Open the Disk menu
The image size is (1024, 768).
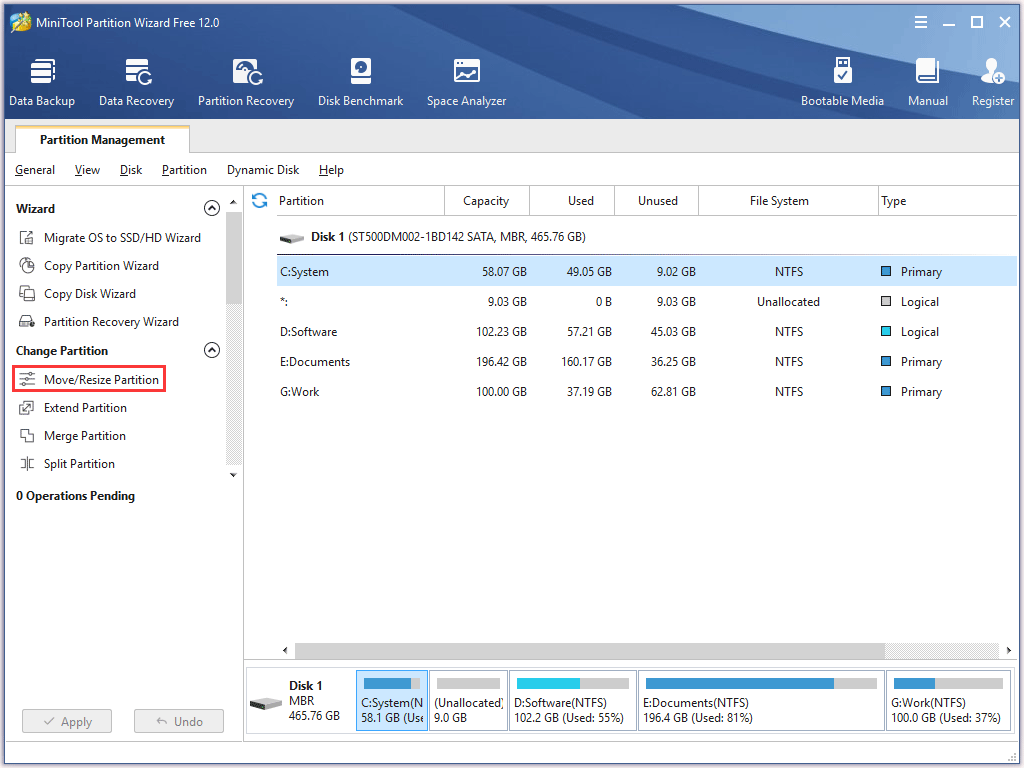tap(131, 170)
